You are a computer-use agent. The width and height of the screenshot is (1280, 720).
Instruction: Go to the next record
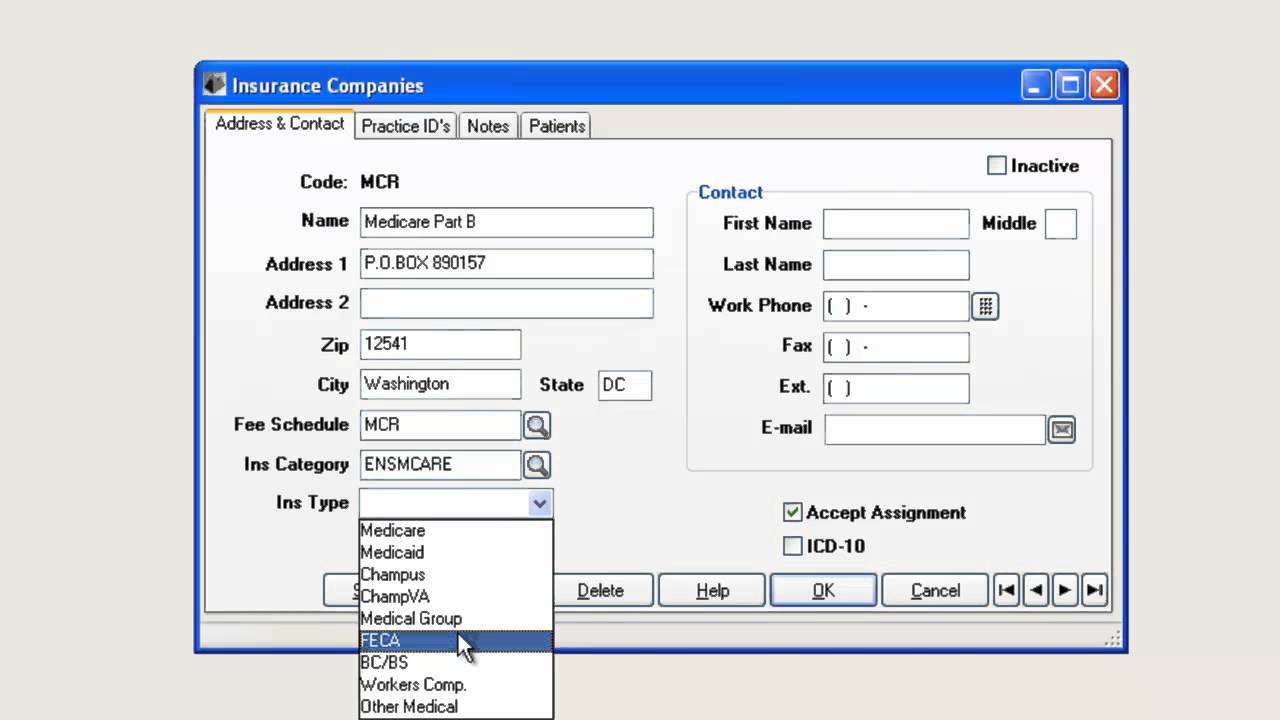pos(1065,590)
